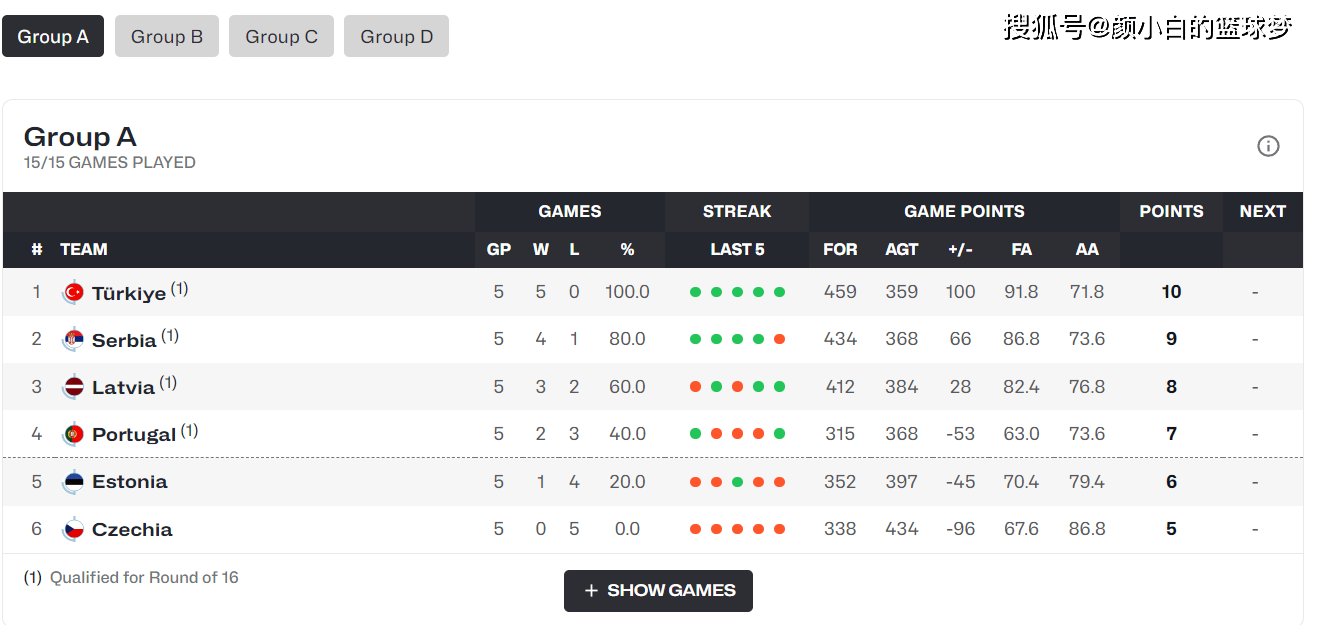This screenshot has width=1323, height=625.
Task: Expand games with the SHOW GAMES button
Action: click(x=658, y=591)
